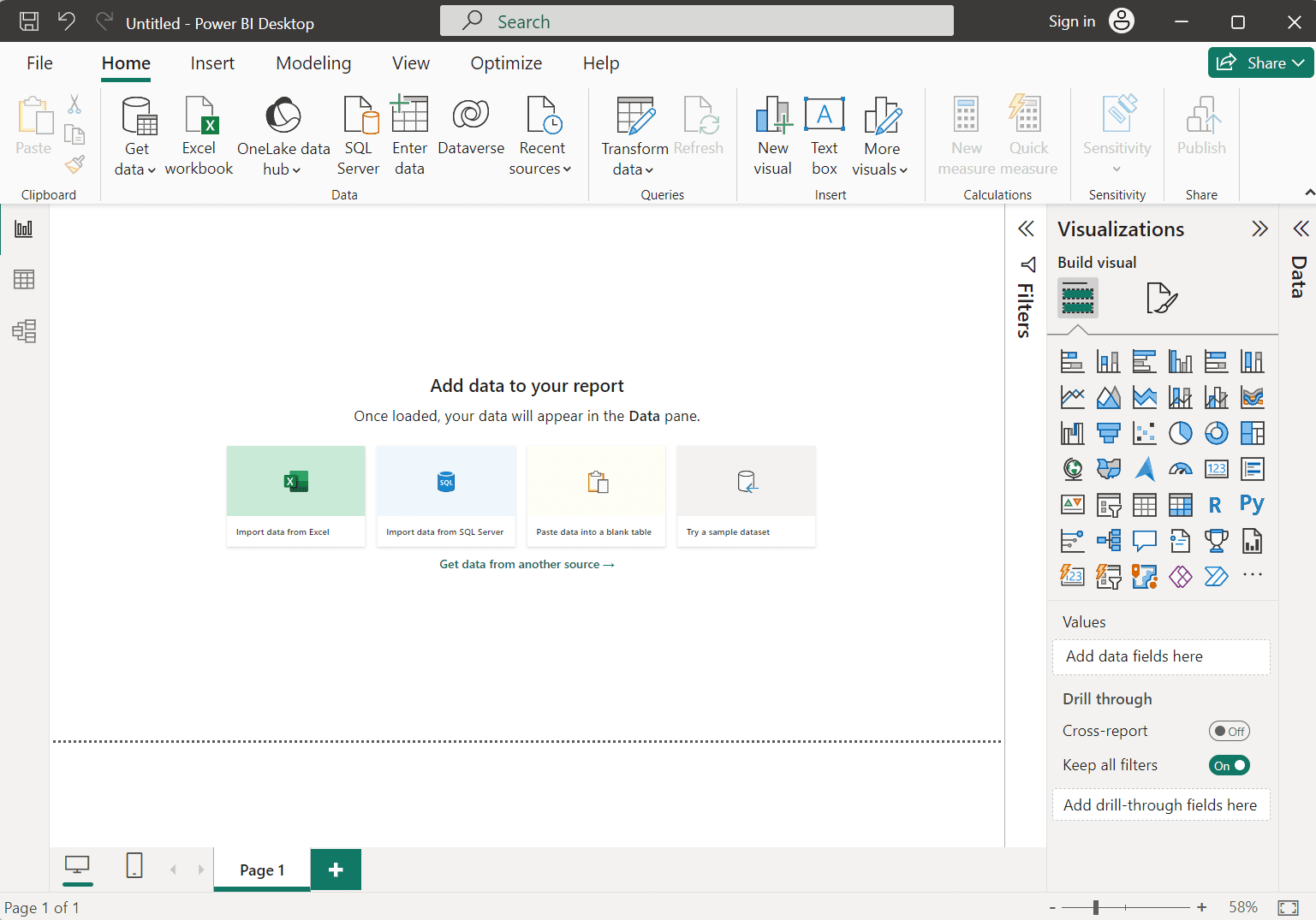Switch to the Modeling tab
The height and width of the screenshot is (920, 1316).
click(x=313, y=63)
